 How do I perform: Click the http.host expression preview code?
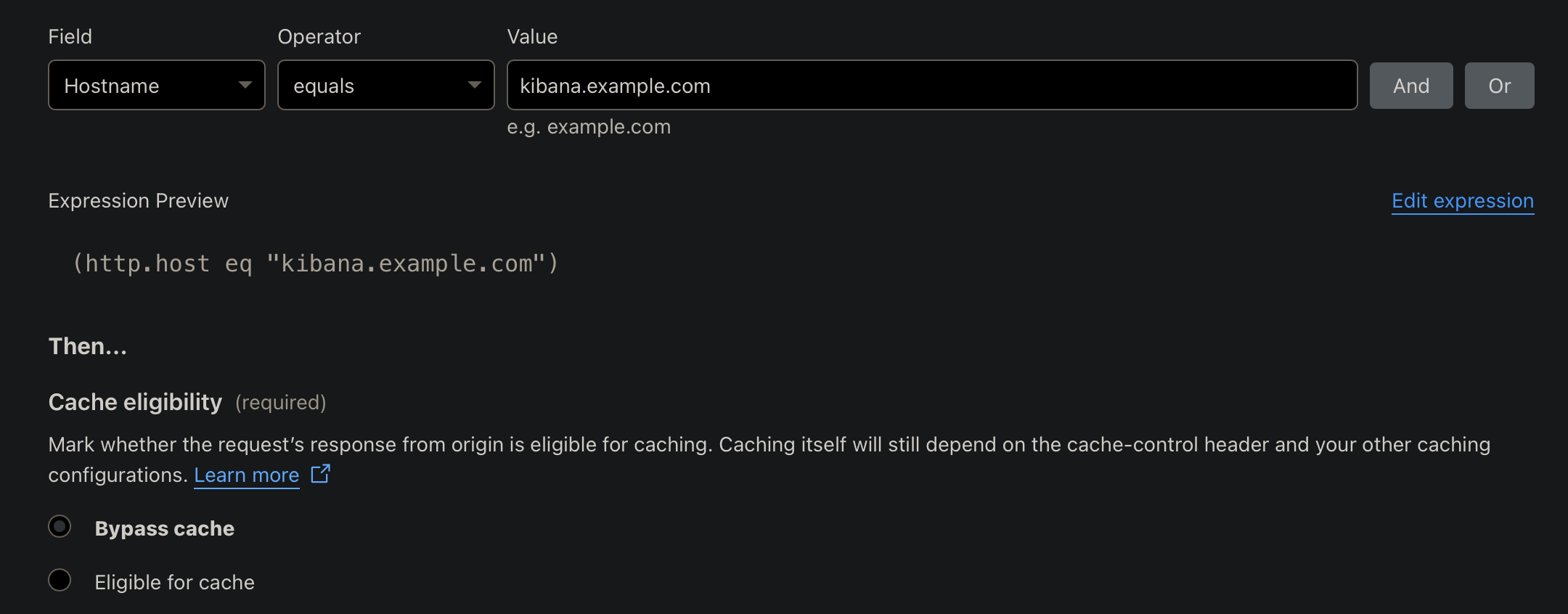(x=315, y=263)
